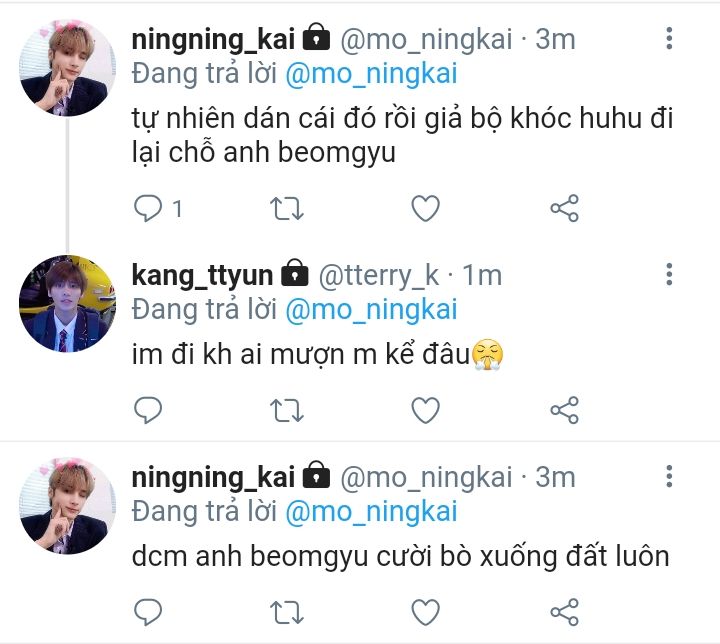The width and height of the screenshot is (720, 644).
Task: Open @mo_ningkai mention in kang_ttyun's reply
Action: point(371,309)
